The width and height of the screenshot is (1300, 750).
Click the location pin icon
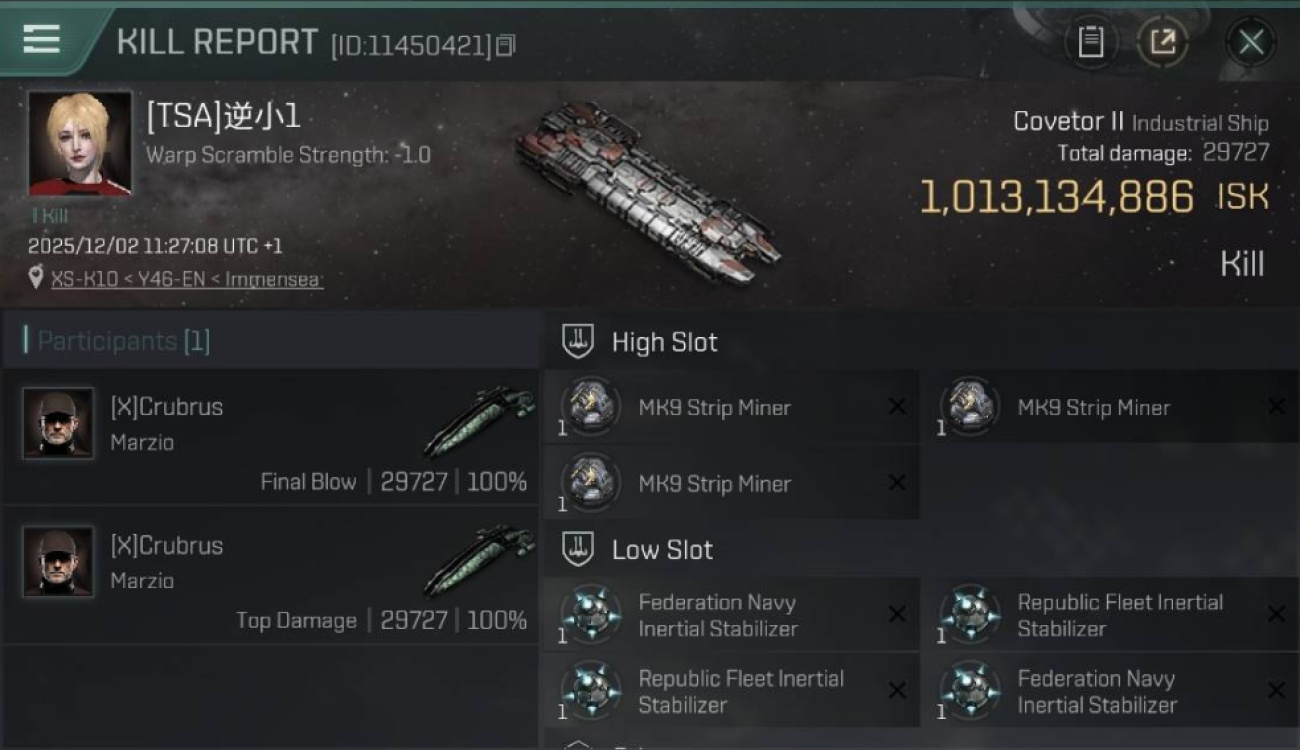click(x=36, y=278)
